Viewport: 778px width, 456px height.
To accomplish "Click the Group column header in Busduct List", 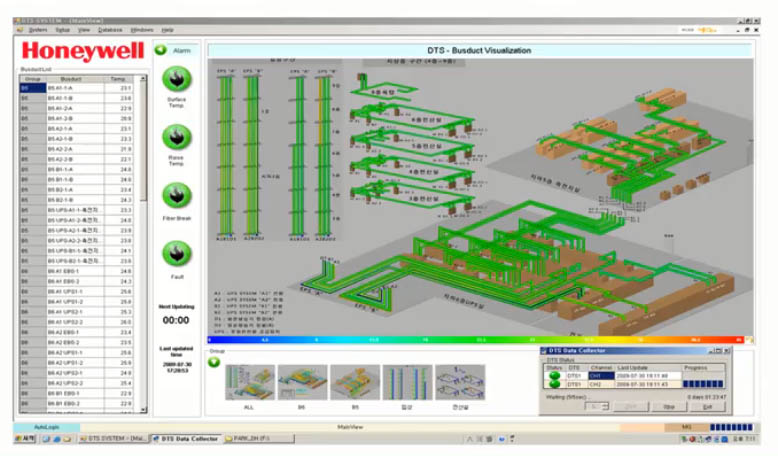I will (33, 79).
